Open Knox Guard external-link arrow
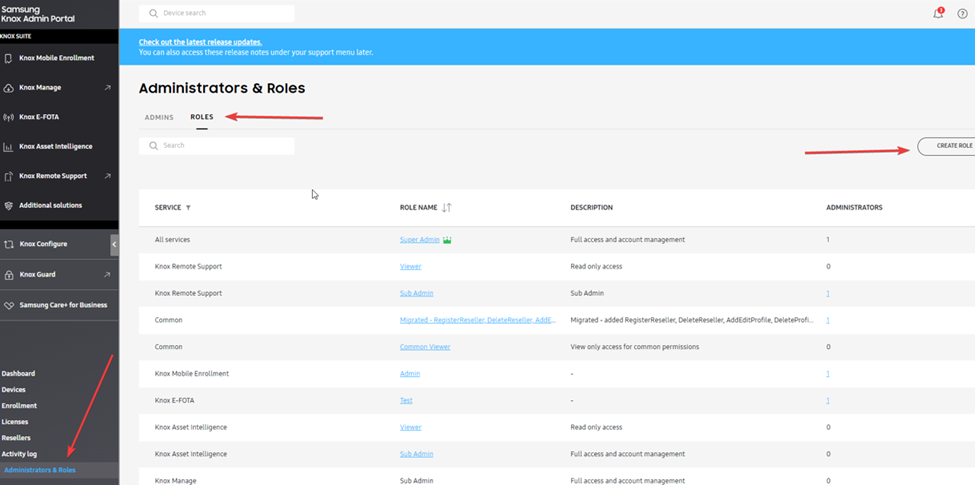975x485 pixels. pyautogui.click(x=108, y=274)
